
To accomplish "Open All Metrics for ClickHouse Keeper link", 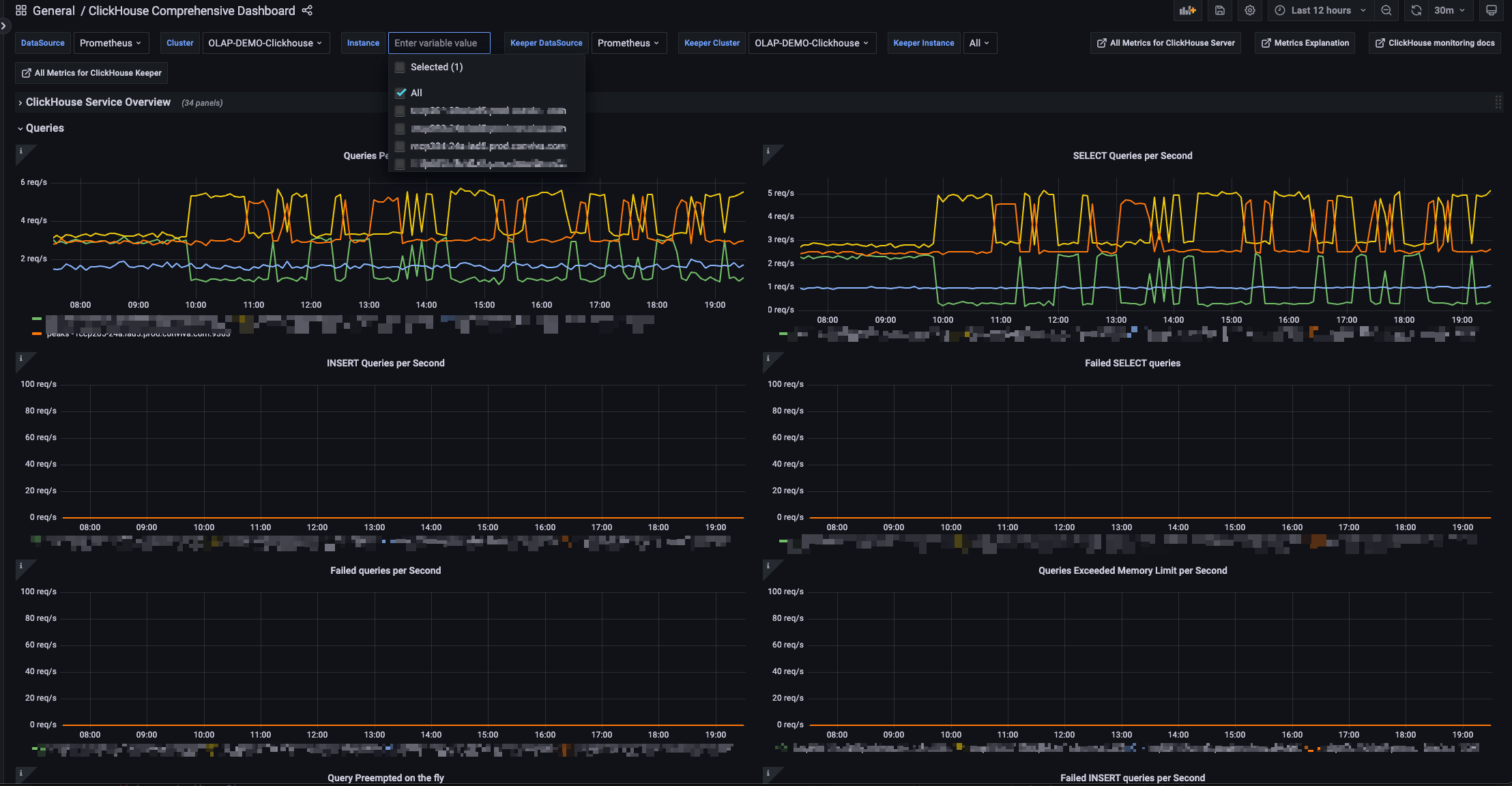I will [91, 73].
